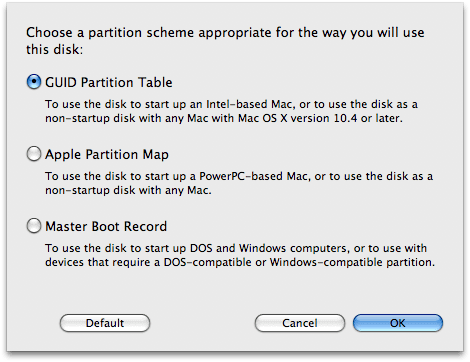
Task: Dismiss the dialog using Cancel
Action: click(300, 323)
